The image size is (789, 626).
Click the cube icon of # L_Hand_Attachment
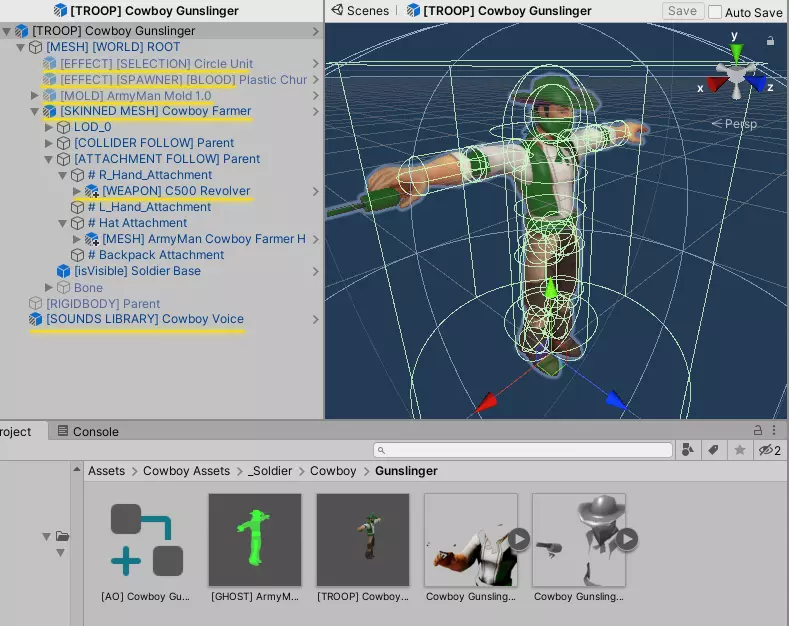pos(77,207)
